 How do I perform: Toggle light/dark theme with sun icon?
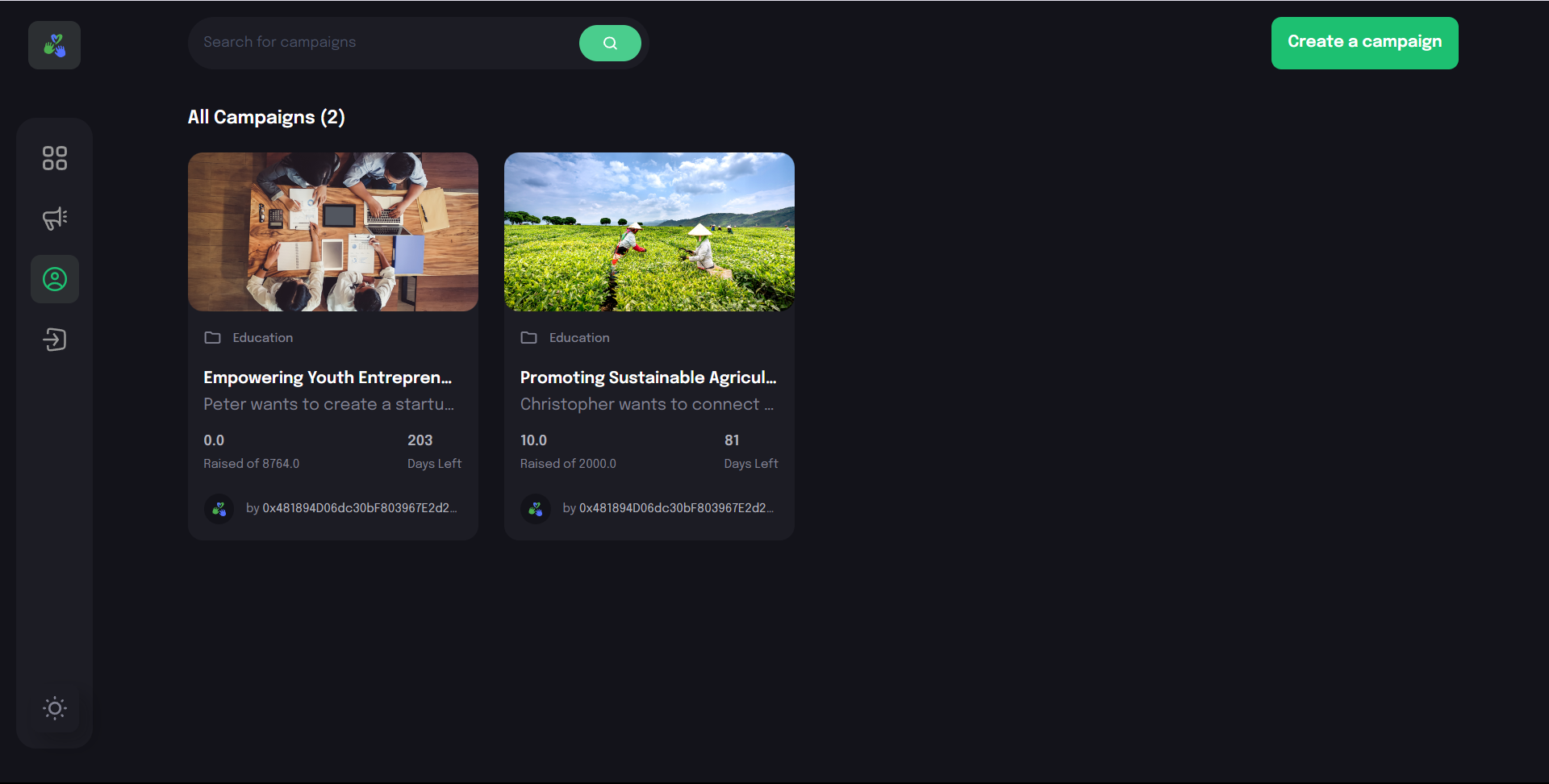pyautogui.click(x=55, y=708)
